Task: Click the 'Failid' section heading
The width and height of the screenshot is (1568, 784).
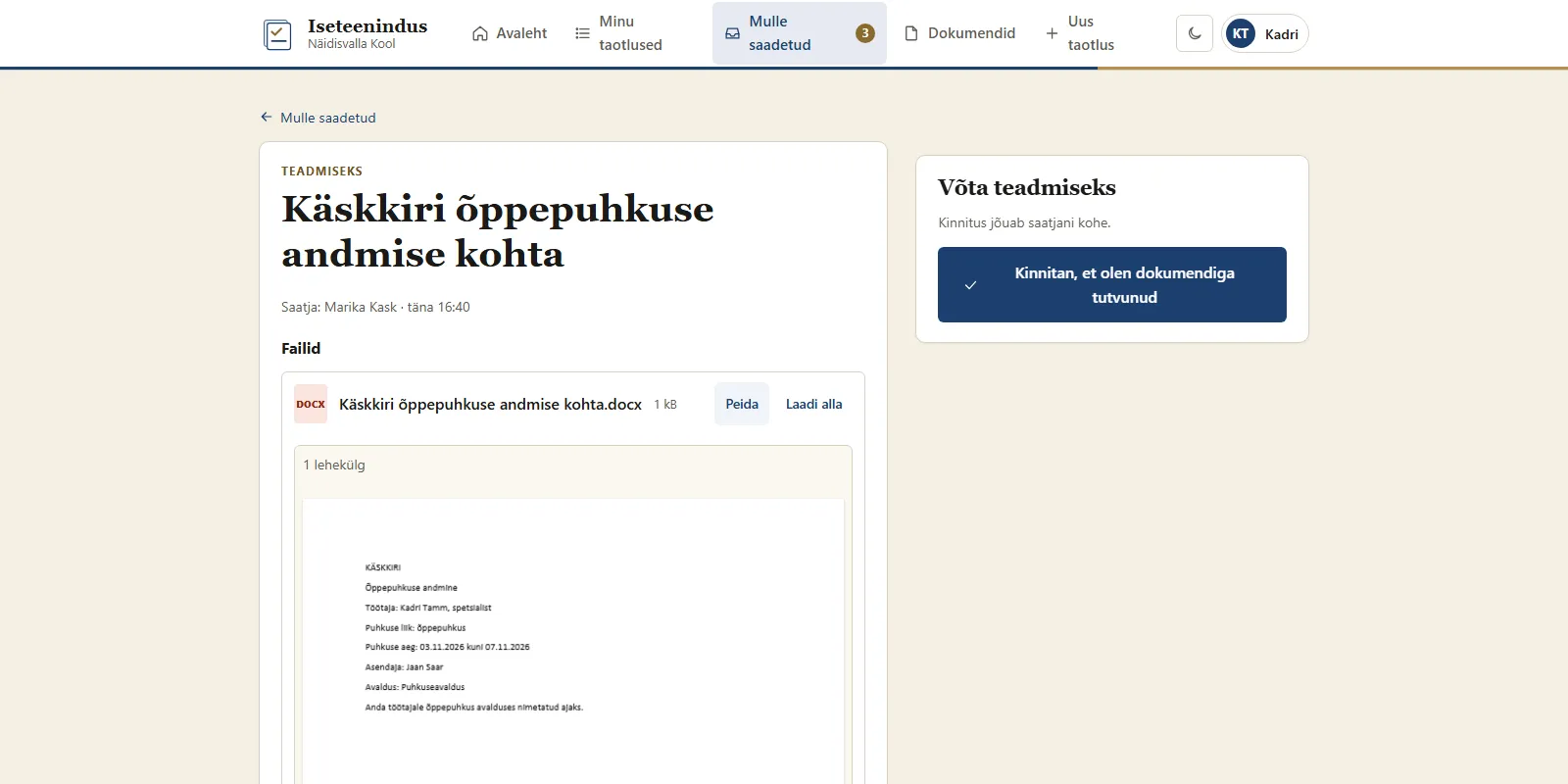Action: click(x=301, y=348)
